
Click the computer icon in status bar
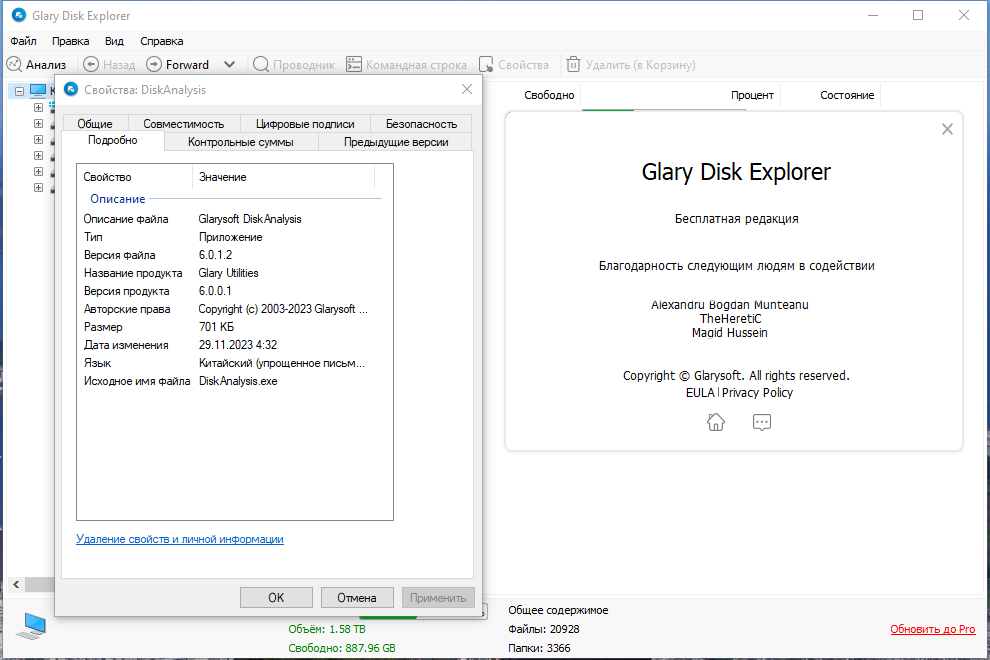(31, 627)
